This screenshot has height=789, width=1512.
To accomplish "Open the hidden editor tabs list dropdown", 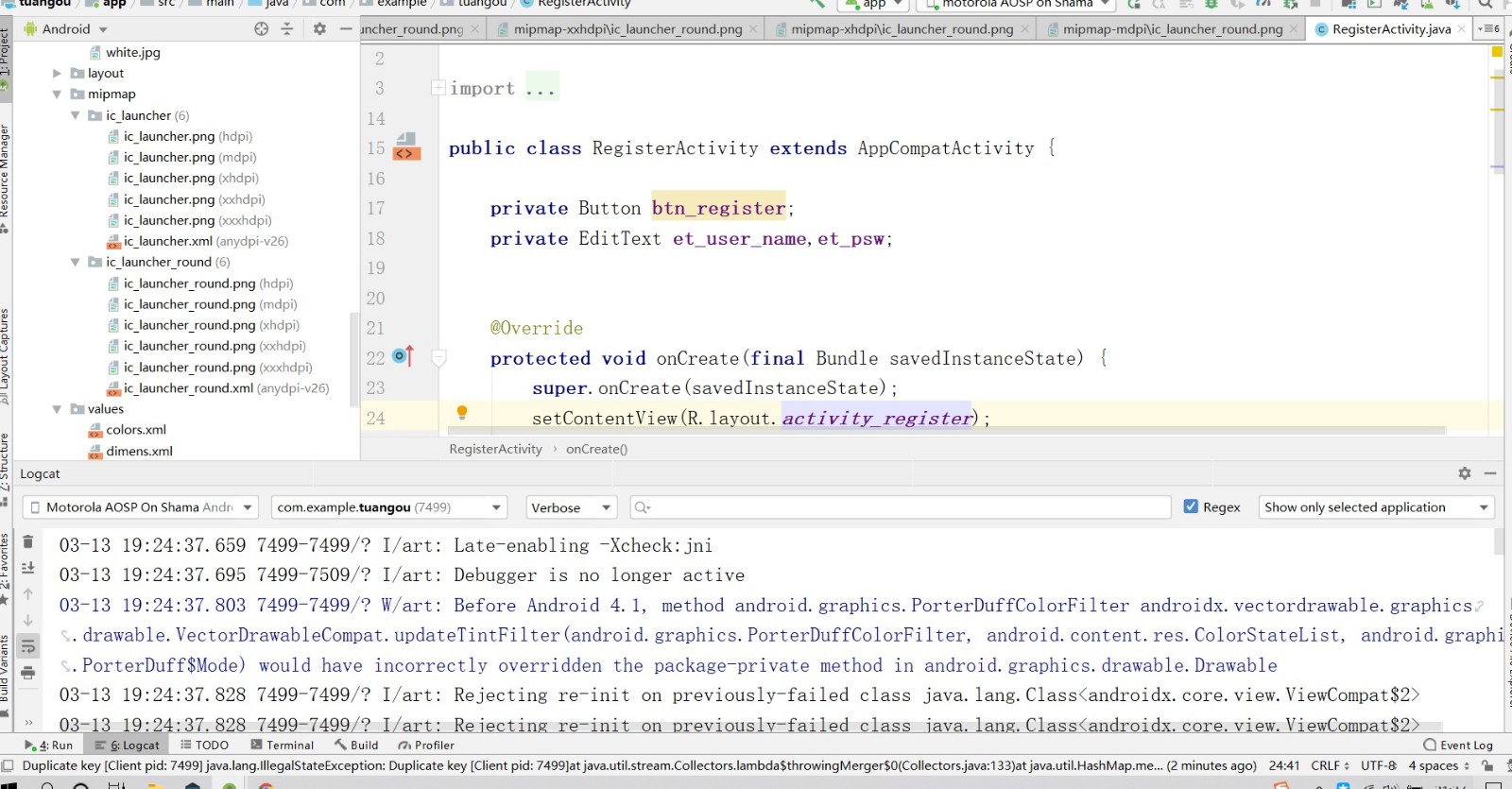I will click(x=1489, y=28).
